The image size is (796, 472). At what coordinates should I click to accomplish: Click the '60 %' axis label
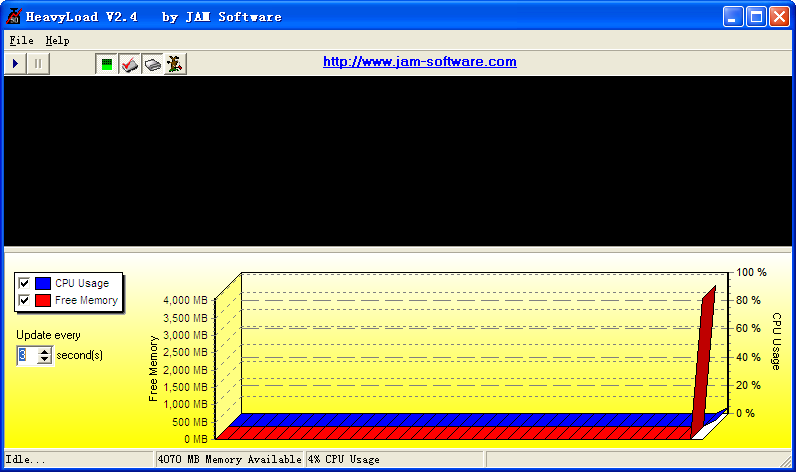point(748,328)
